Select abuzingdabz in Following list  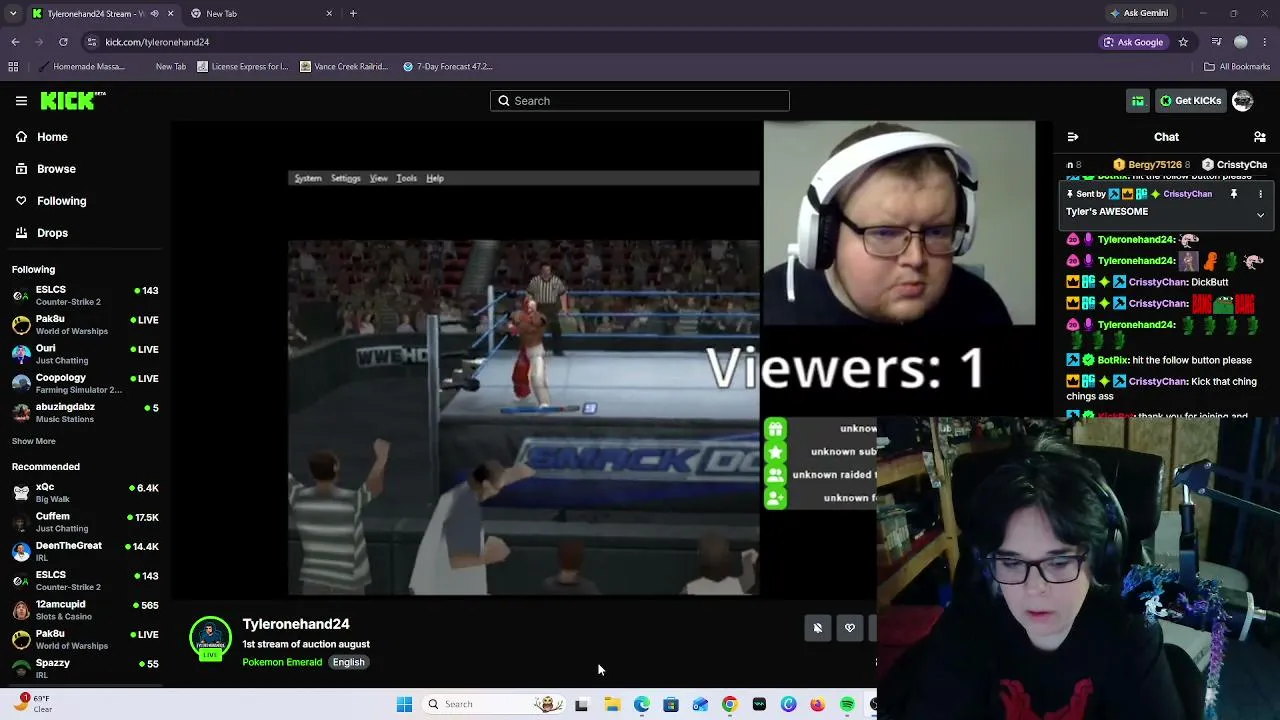[85, 412]
